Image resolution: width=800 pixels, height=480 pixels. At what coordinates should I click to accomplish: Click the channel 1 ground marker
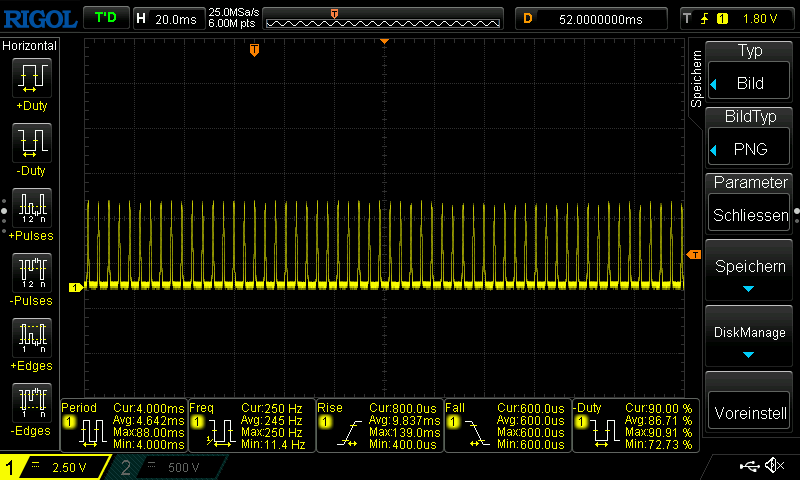click(x=76, y=288)
